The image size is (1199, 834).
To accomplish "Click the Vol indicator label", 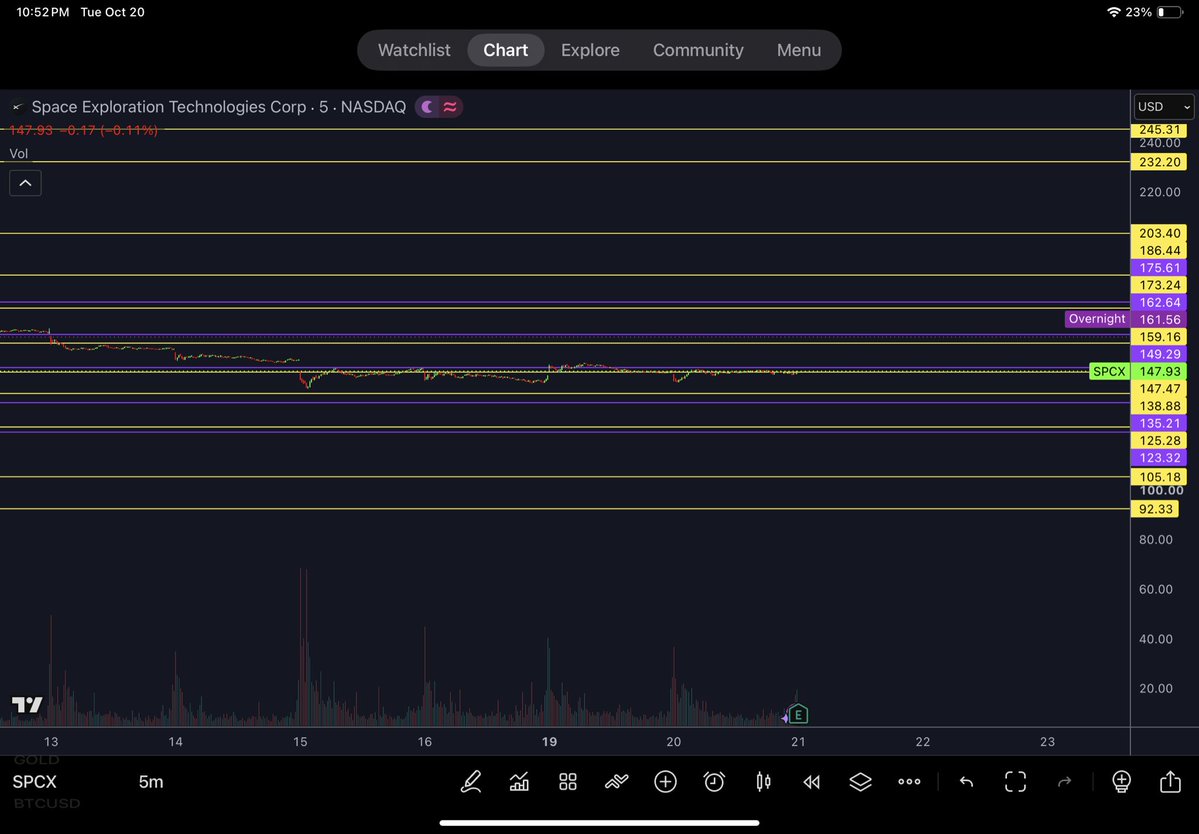I will click(18, 154).
